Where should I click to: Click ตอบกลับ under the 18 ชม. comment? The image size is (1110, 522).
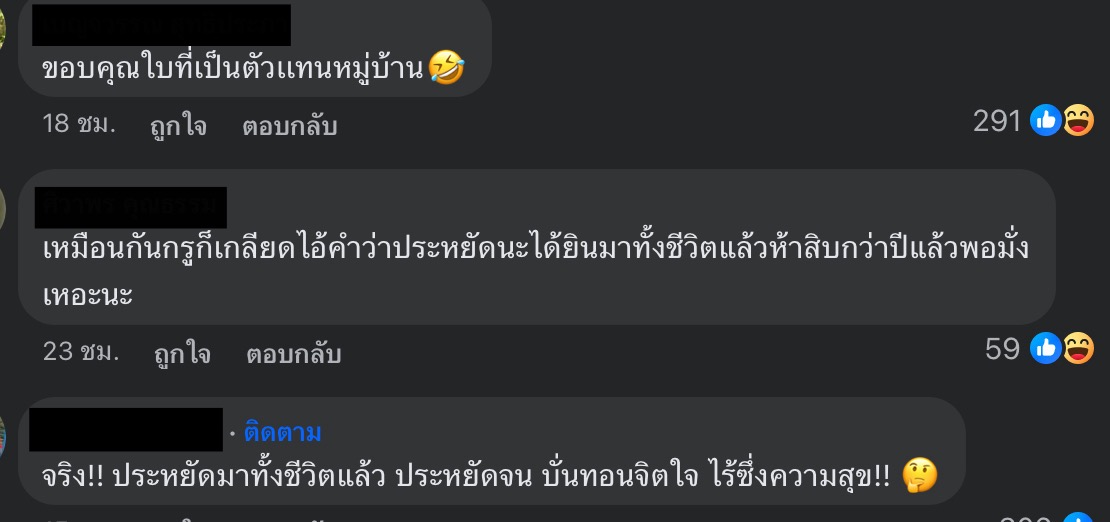tap(290, 126)
